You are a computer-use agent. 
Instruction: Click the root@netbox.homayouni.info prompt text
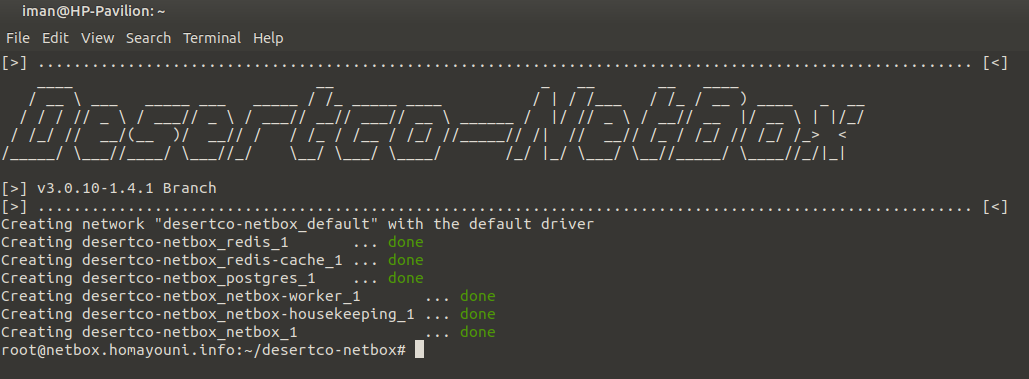pyautogui.click(x=203, y=350)
